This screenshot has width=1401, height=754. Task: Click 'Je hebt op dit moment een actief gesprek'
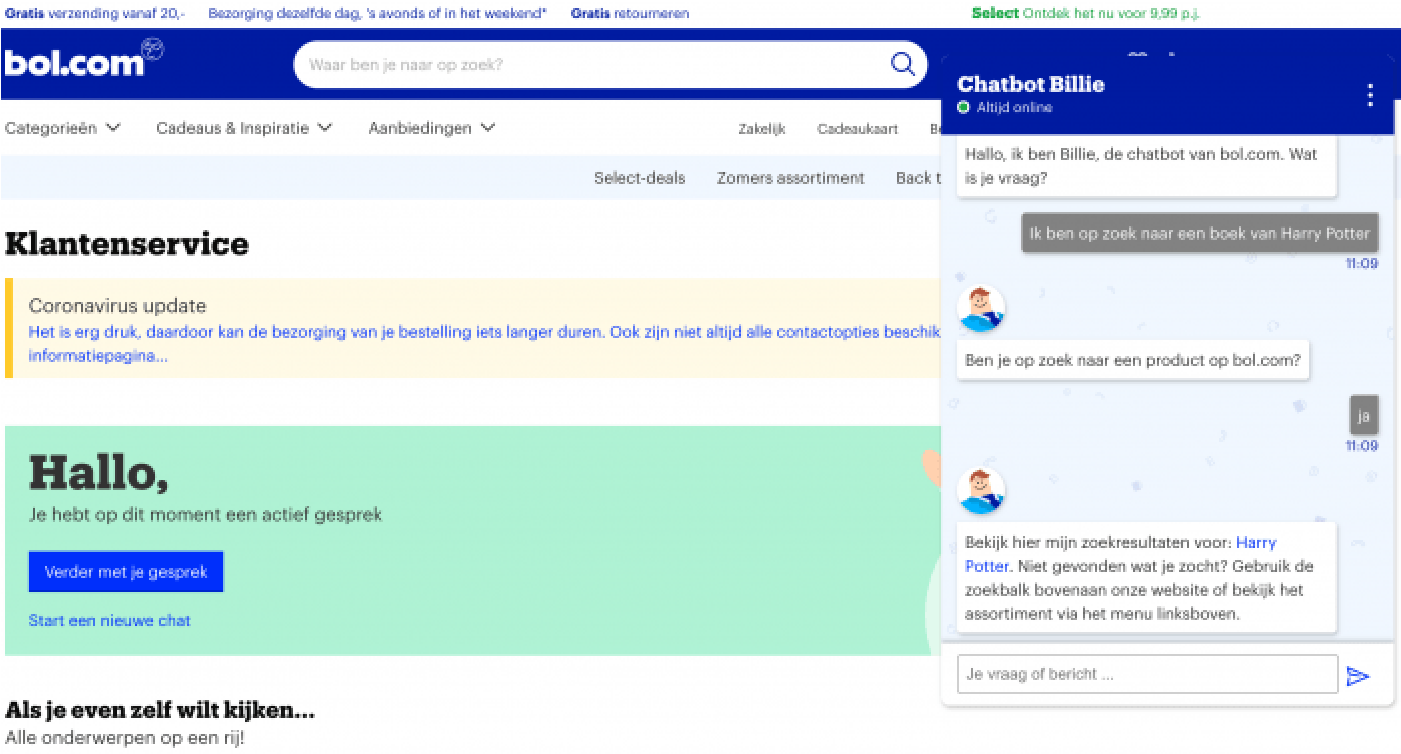click(x=205, y=515)
